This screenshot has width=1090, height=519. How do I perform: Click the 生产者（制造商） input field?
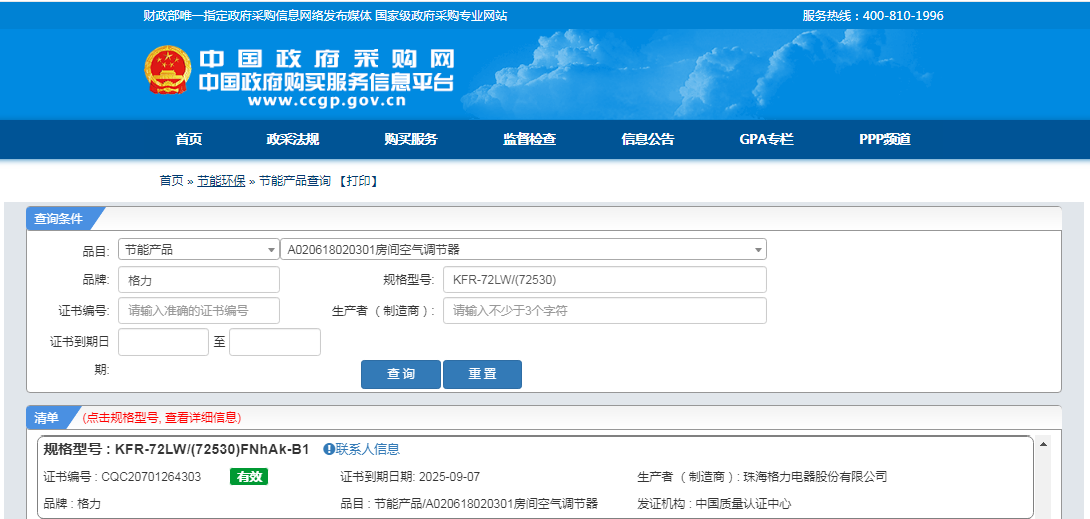pyautogui.click(x=605, y=311)
